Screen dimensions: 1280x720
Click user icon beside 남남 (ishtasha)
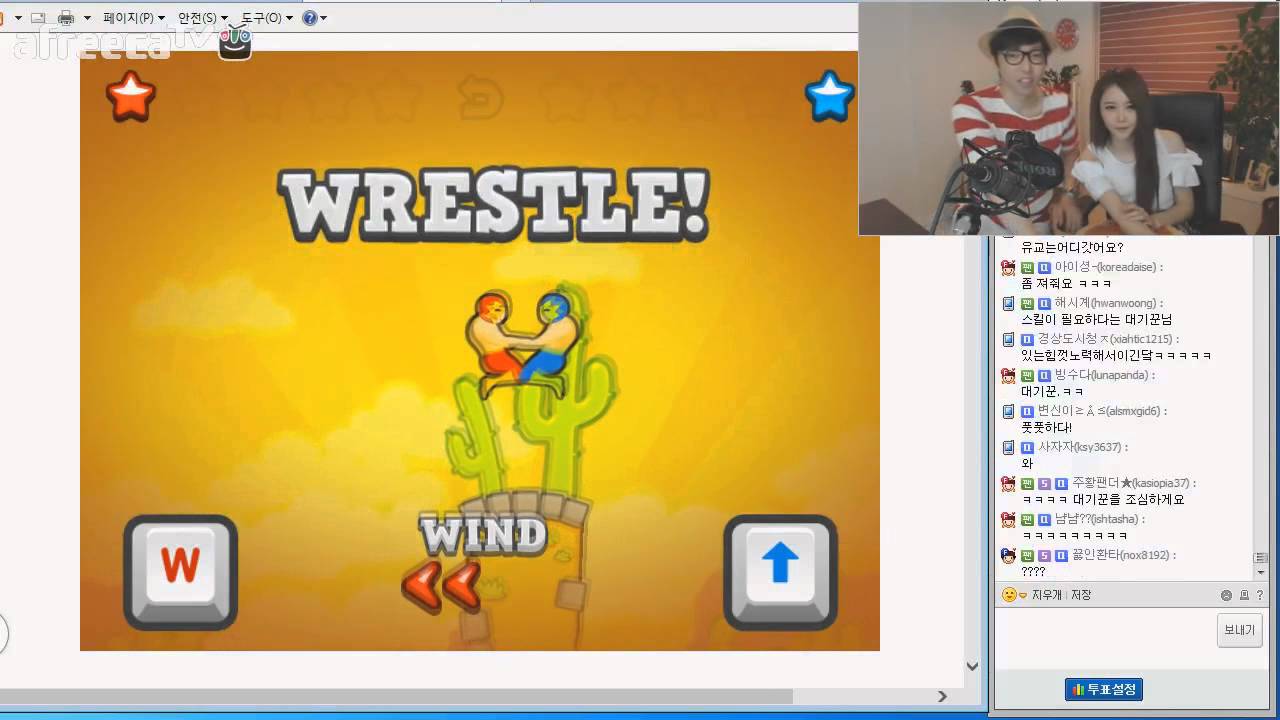(x=1008, y=519)
